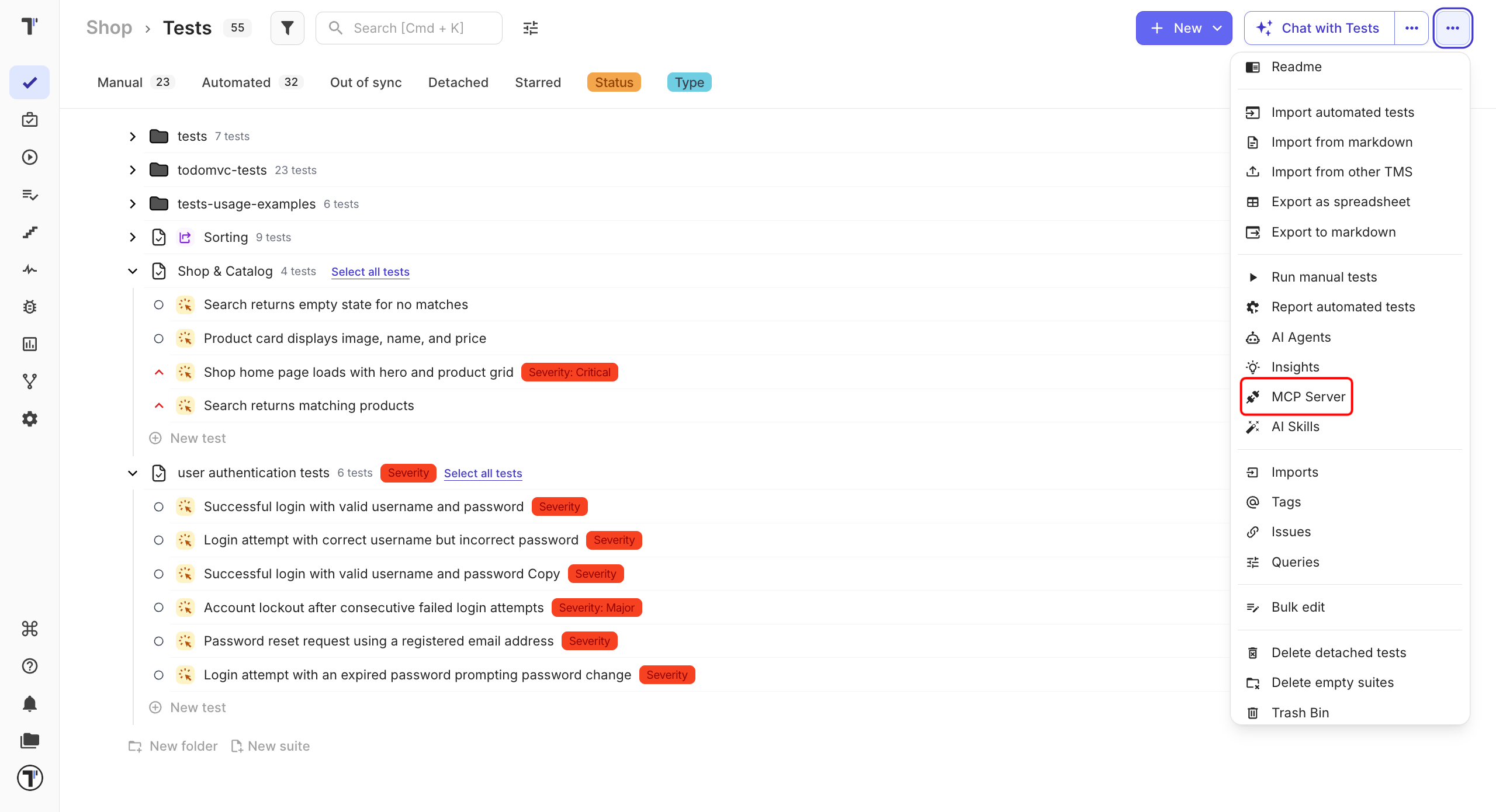Open the display settings sliders icon
1496x812 pixels.
point(531,28)
